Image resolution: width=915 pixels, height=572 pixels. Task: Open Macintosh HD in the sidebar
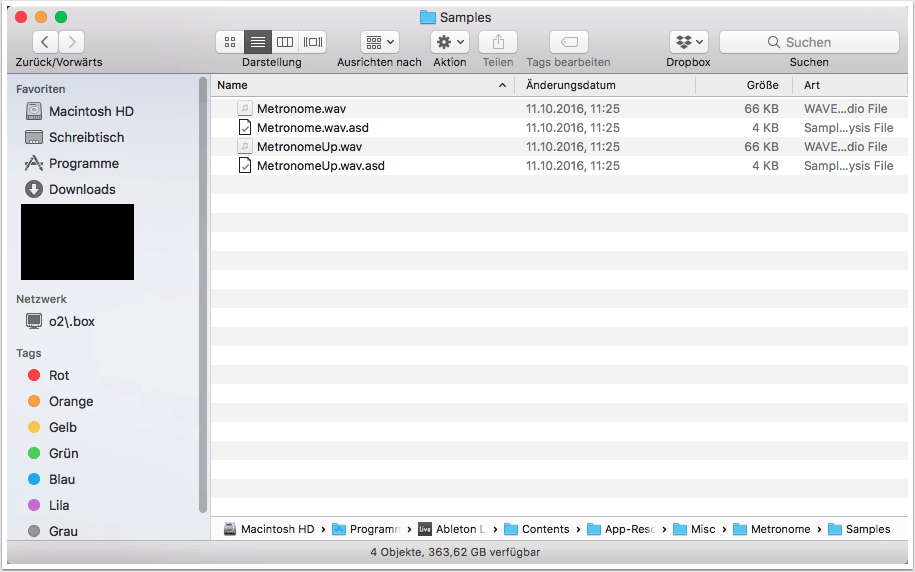point(91,111)
